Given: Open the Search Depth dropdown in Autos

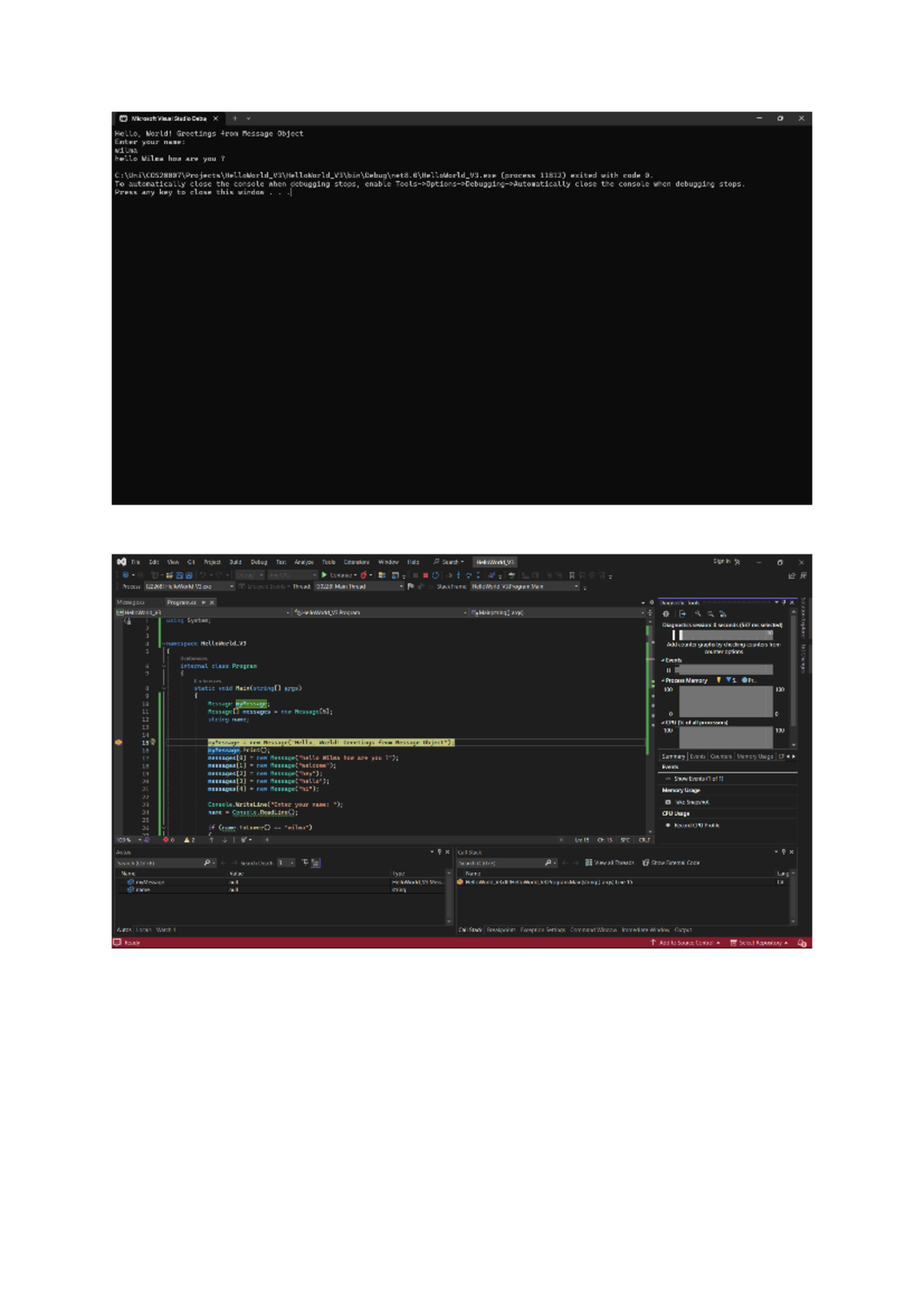Looking at the screenshot, I should click(x=286, y=862).
